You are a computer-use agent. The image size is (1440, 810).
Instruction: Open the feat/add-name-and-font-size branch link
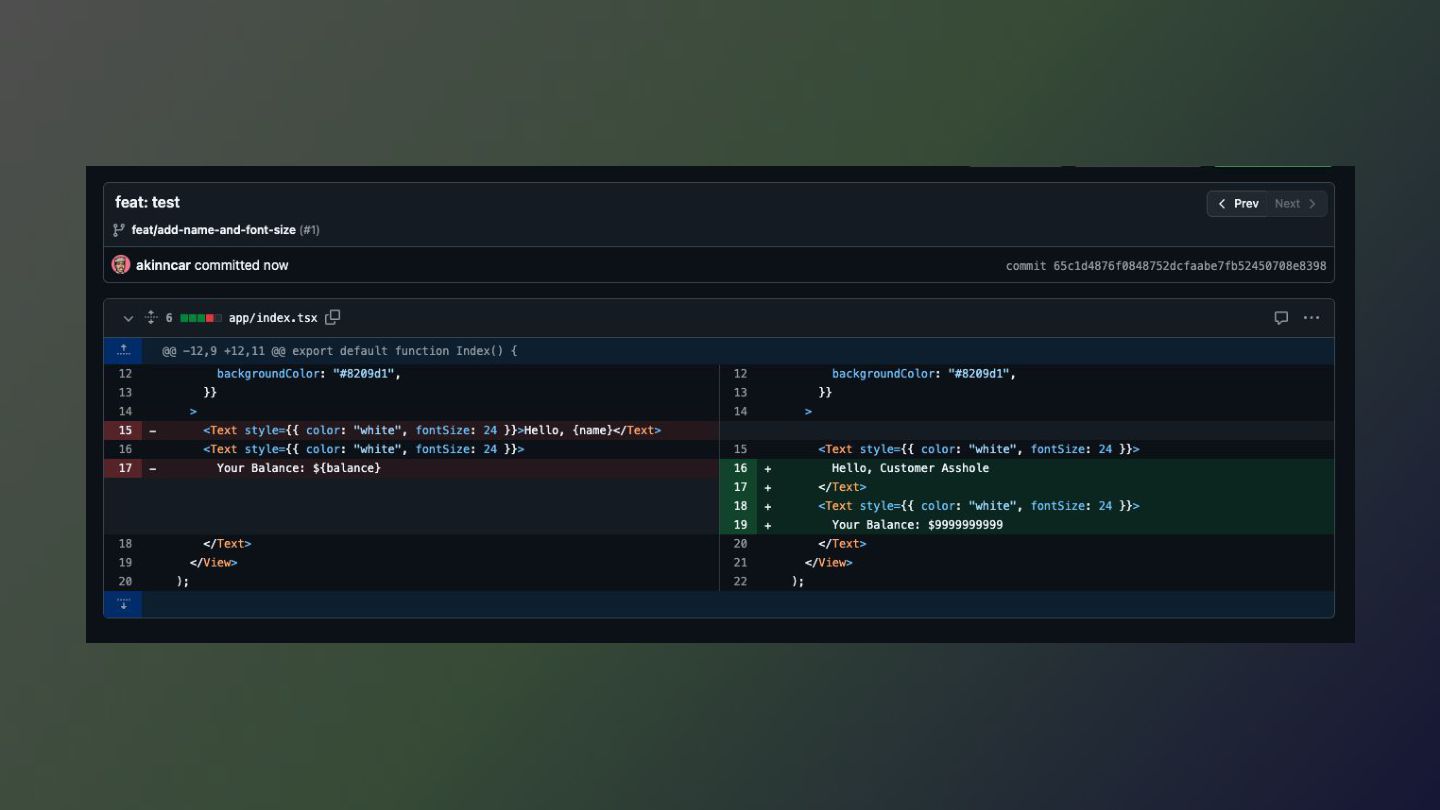(x=213, y=230)
